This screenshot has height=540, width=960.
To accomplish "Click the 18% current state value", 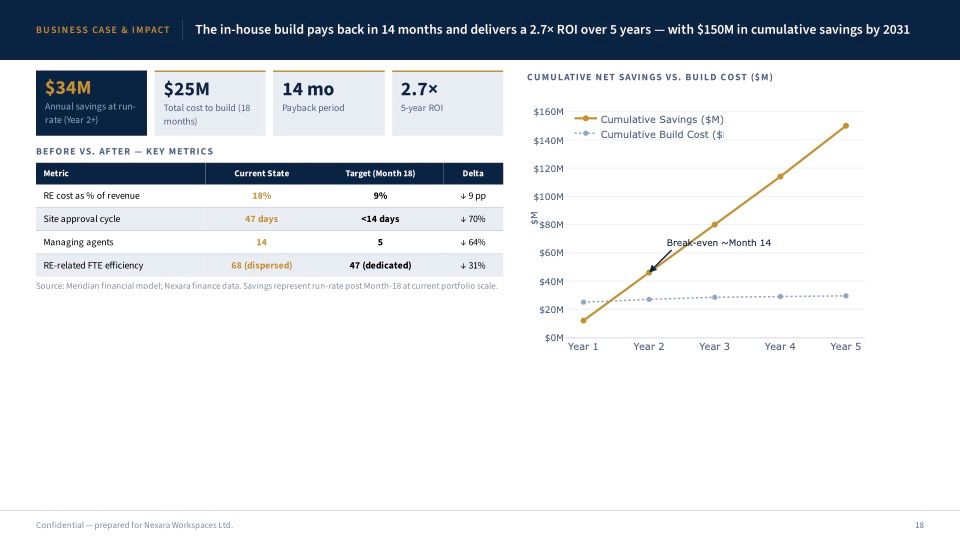I will pyautogui.click(x=261, y=196).
